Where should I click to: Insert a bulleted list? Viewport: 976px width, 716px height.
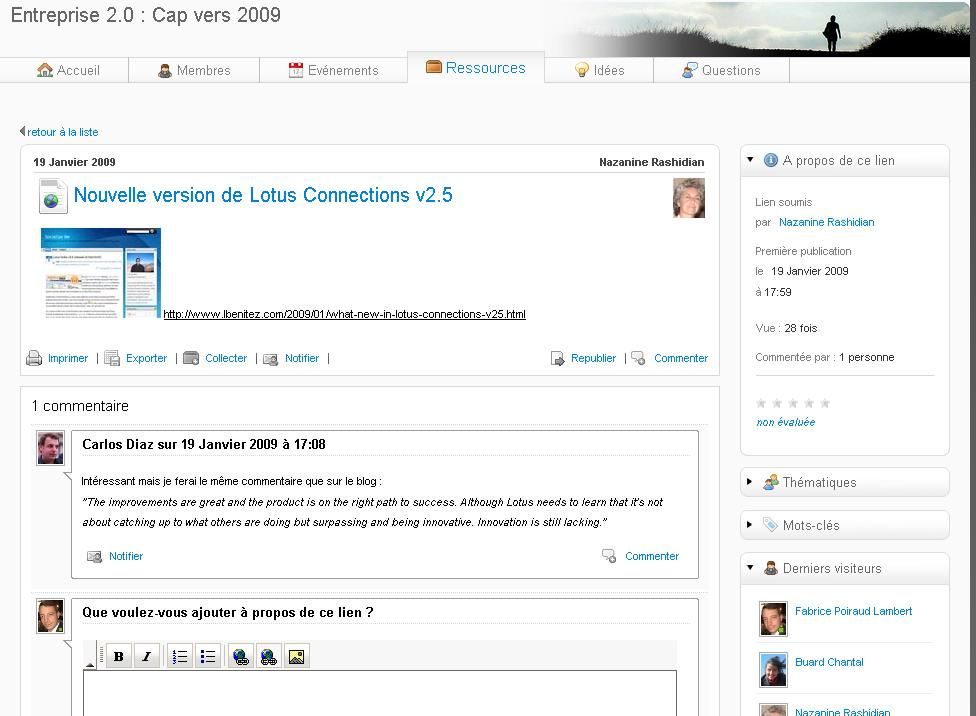208,656
